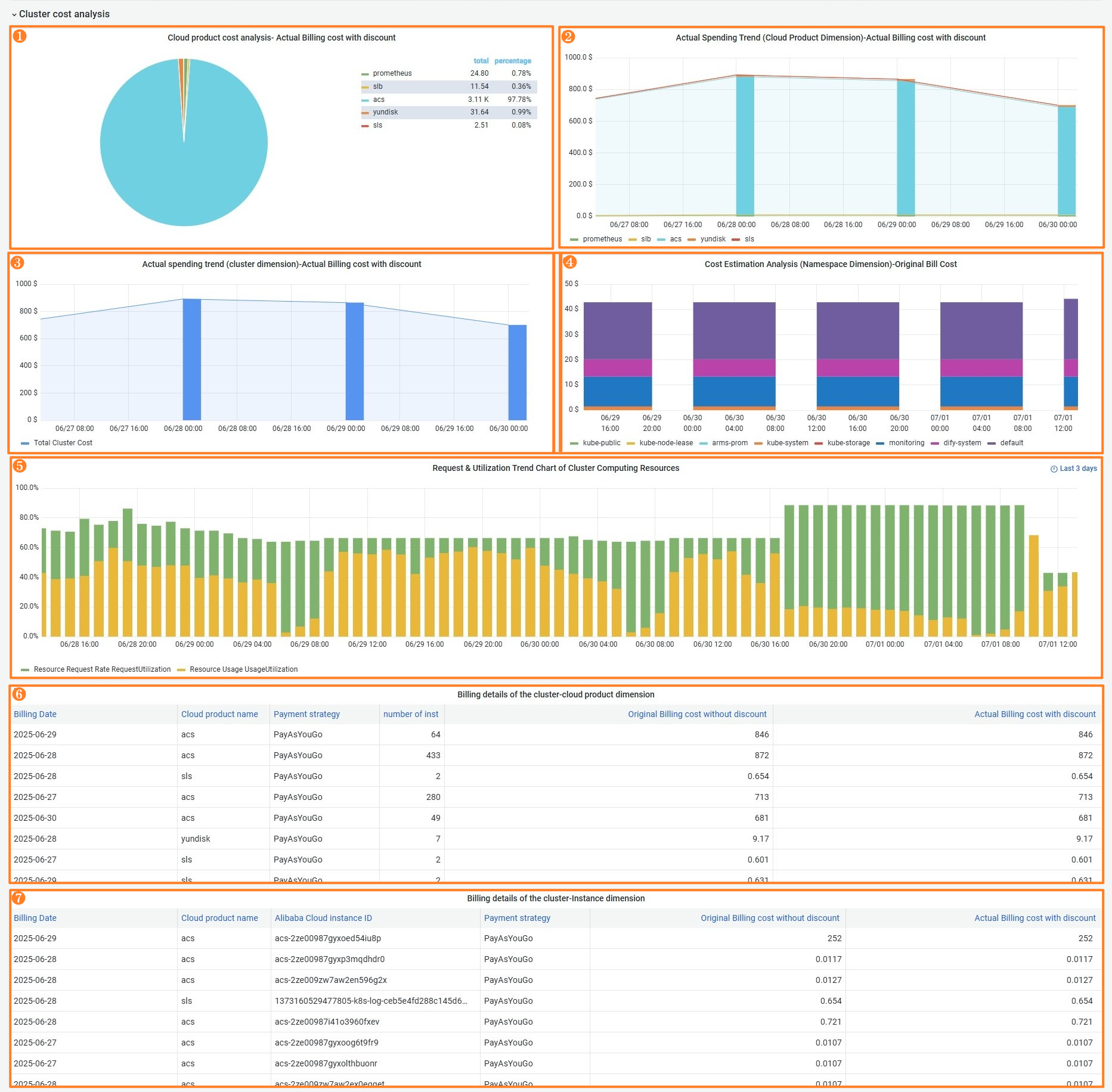The width and height of the screenshot is (1112, 1092).
Task: Click the circled number 5 panel marker
Action: pos(20,466)
